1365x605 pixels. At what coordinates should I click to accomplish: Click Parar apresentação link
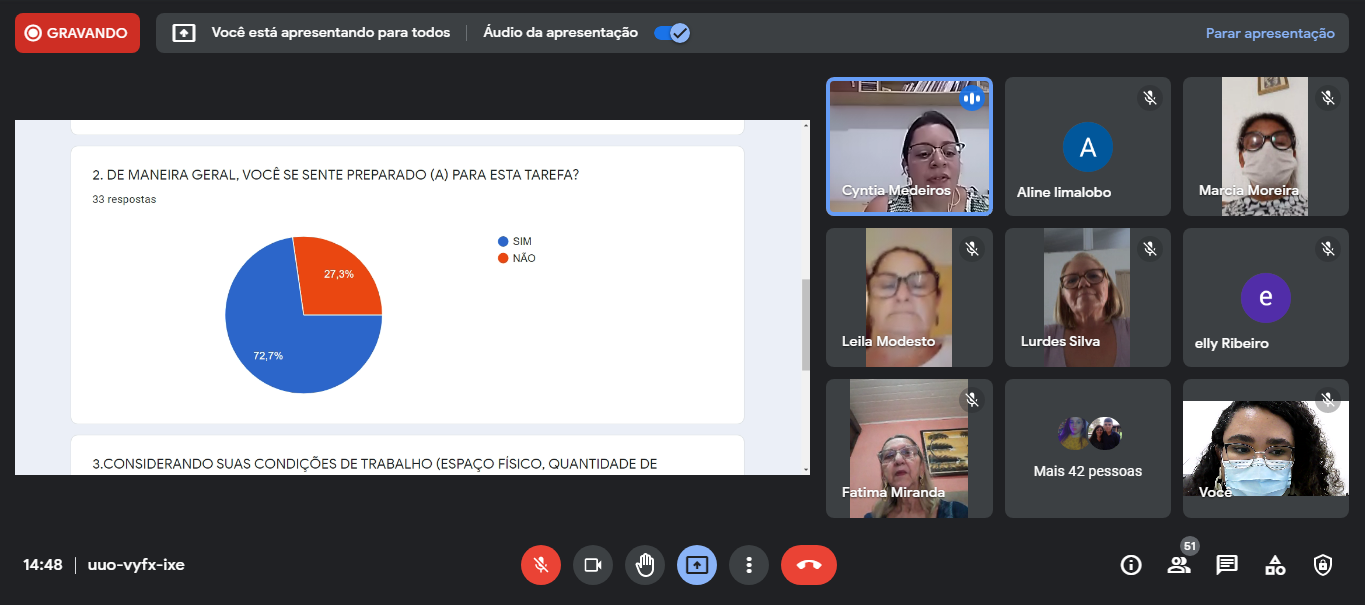(1269, 33)
